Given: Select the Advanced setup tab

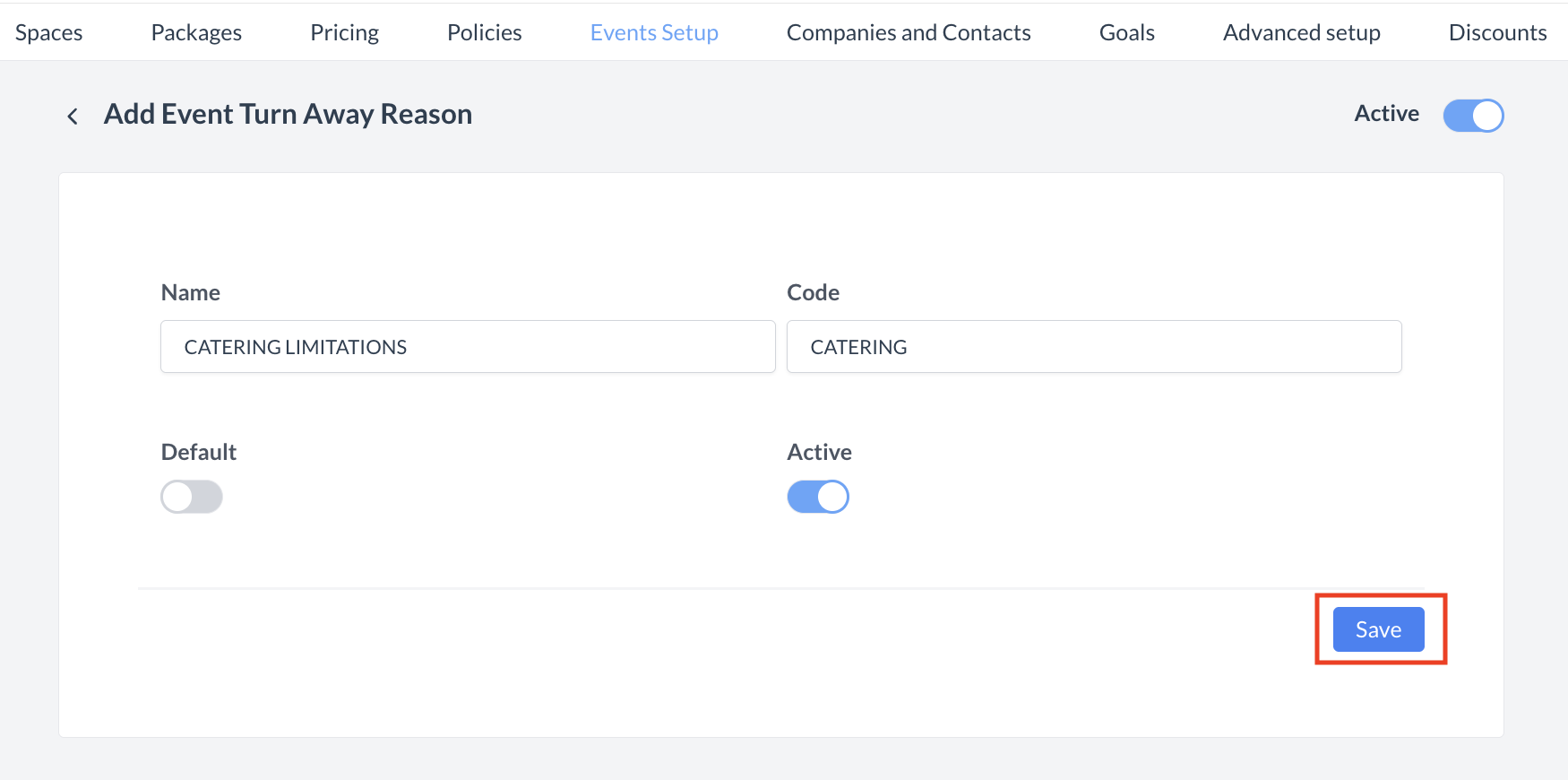Looking at the screenshot, I should [1301, 33].
